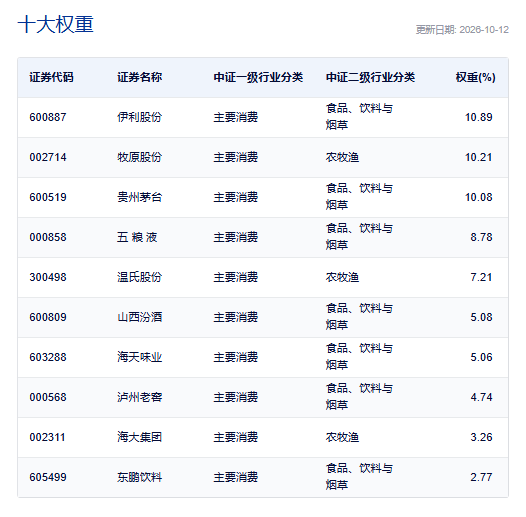526x517 pixels.
Task: Click stock code 300498
Action: click(48, 277)
